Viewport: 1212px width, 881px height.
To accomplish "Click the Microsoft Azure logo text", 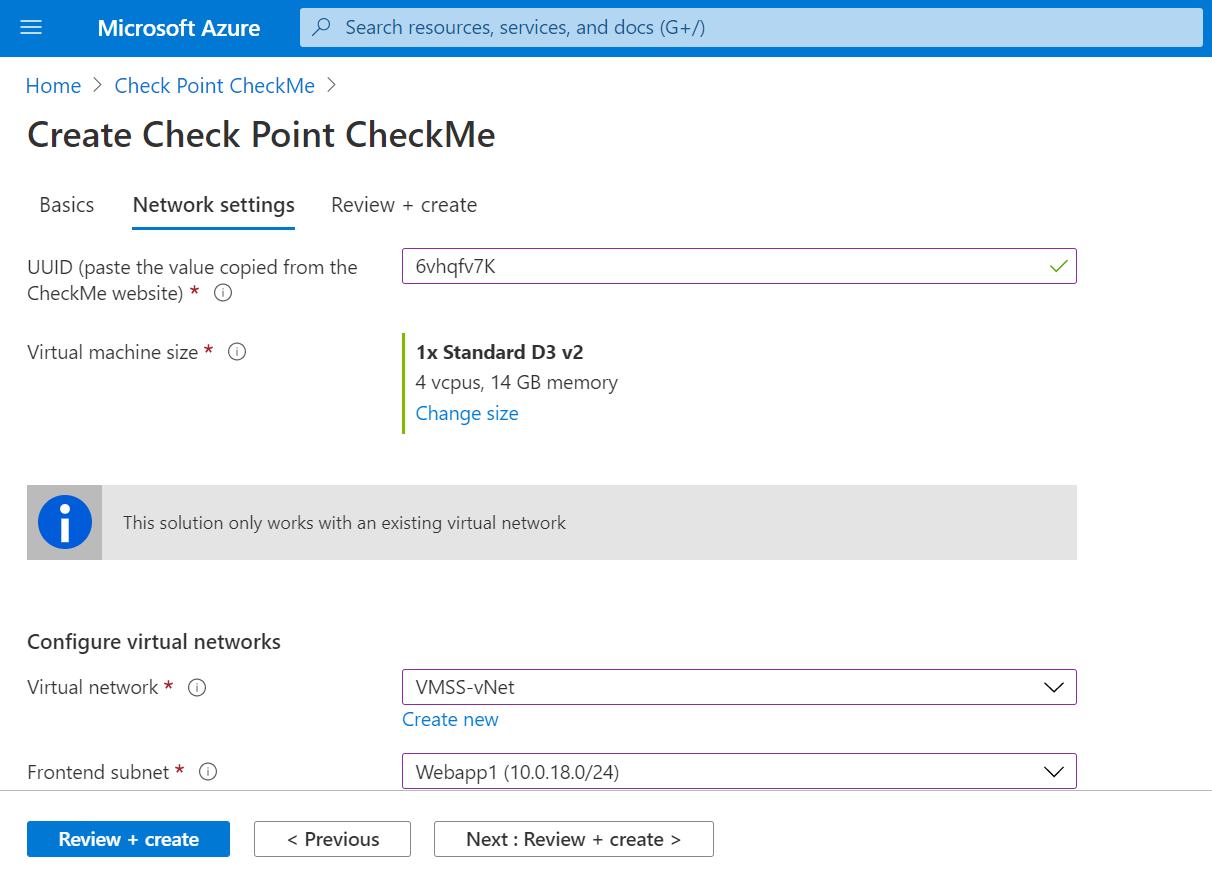I will click(x=179, y=28).
